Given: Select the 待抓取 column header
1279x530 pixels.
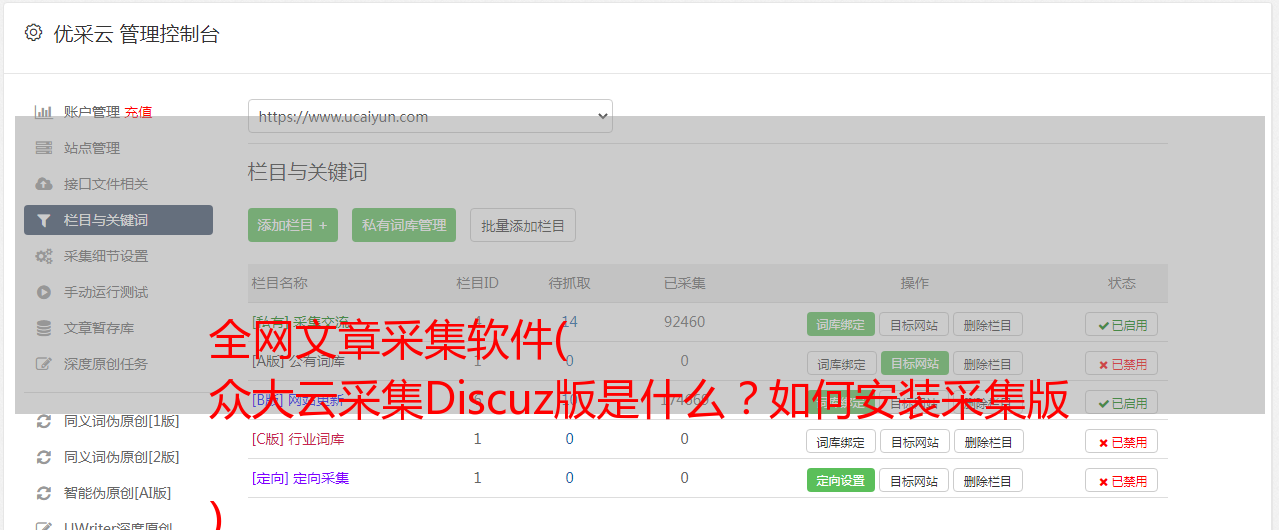Looking at the screenshot, I should [569, 283].
